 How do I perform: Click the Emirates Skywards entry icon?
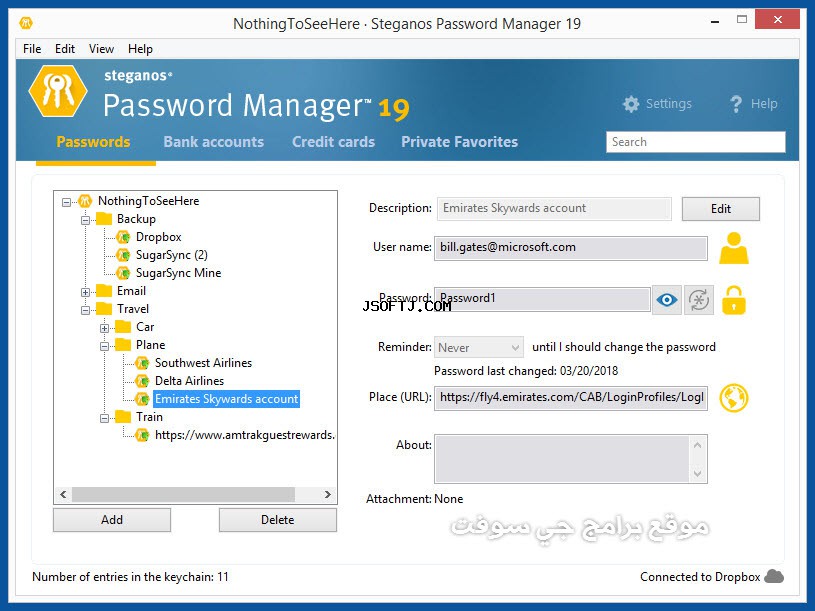pyautogui.click(x=142, y=399)
